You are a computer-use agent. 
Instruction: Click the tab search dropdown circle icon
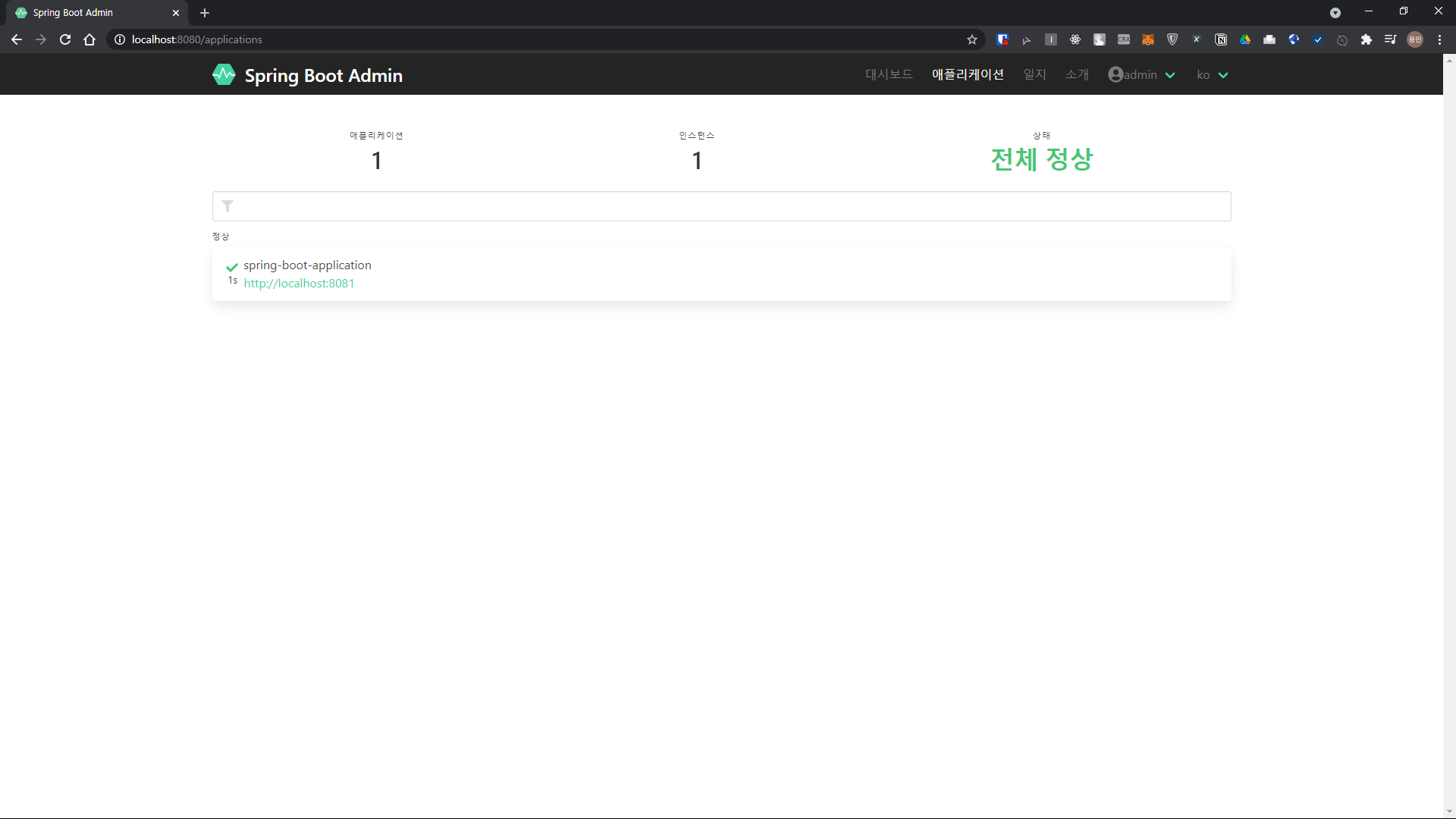(x=1335, y=13)
